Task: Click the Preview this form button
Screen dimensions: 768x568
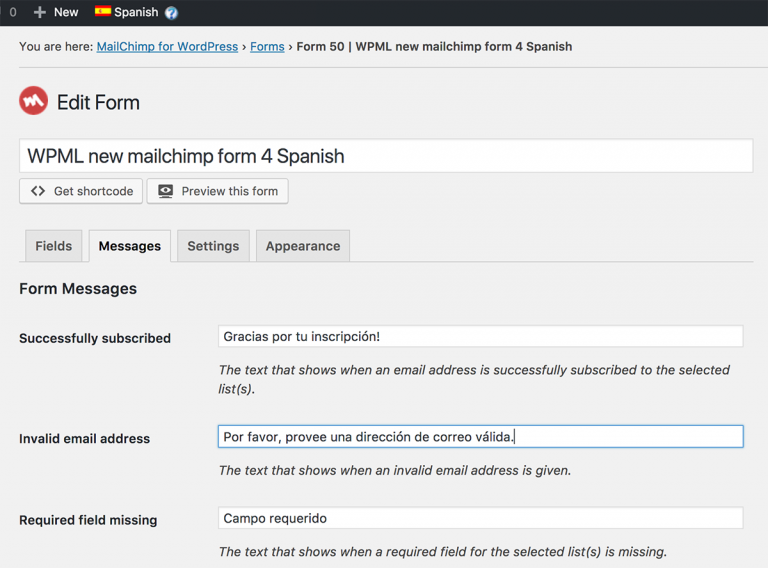Action: tap(217, 191)
